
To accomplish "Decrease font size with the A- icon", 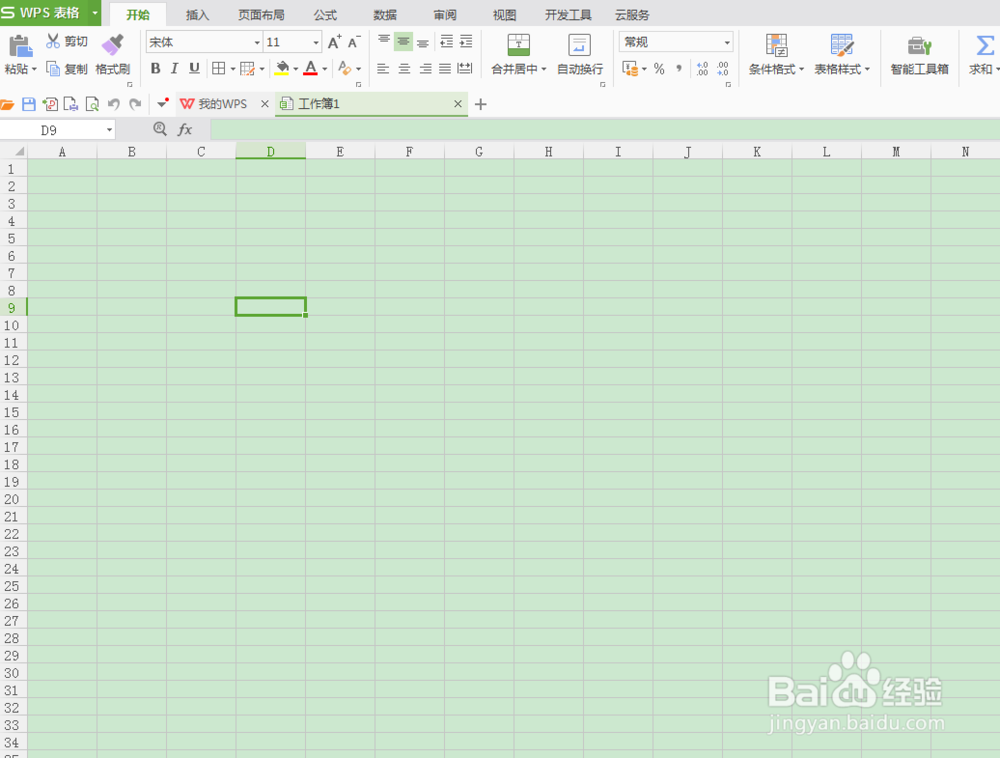I will pos(354,42).
